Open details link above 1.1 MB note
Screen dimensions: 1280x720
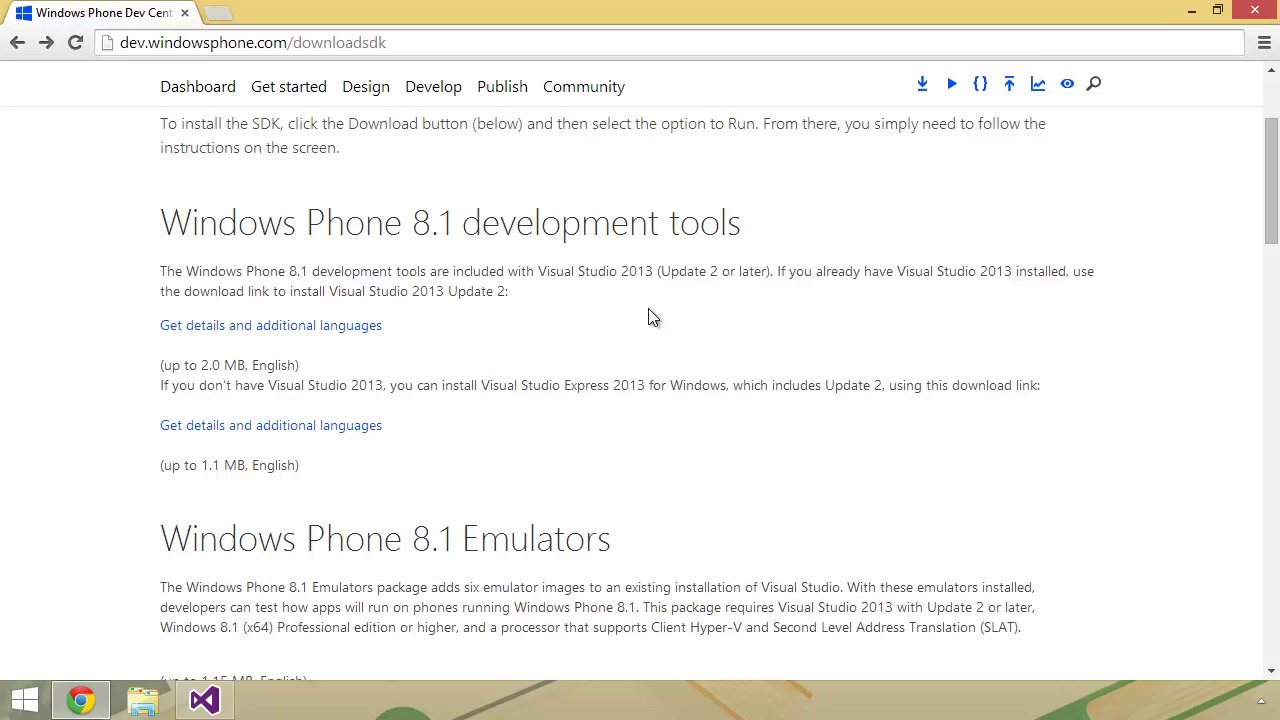tap(271, 425)
